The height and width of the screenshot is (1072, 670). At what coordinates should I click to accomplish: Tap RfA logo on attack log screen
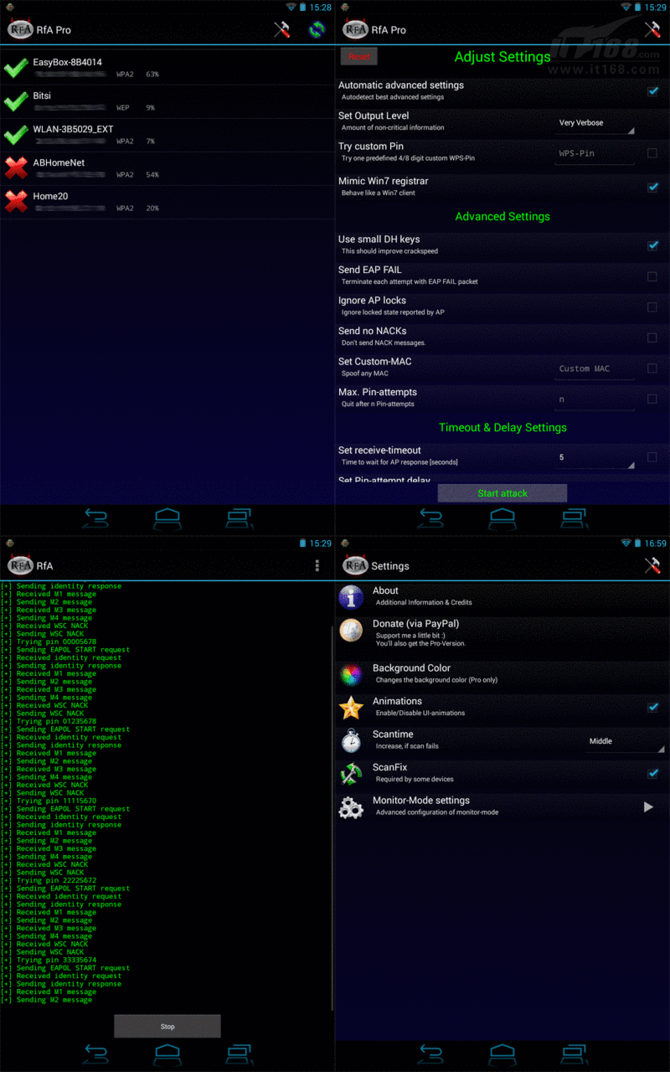point(20,565)
